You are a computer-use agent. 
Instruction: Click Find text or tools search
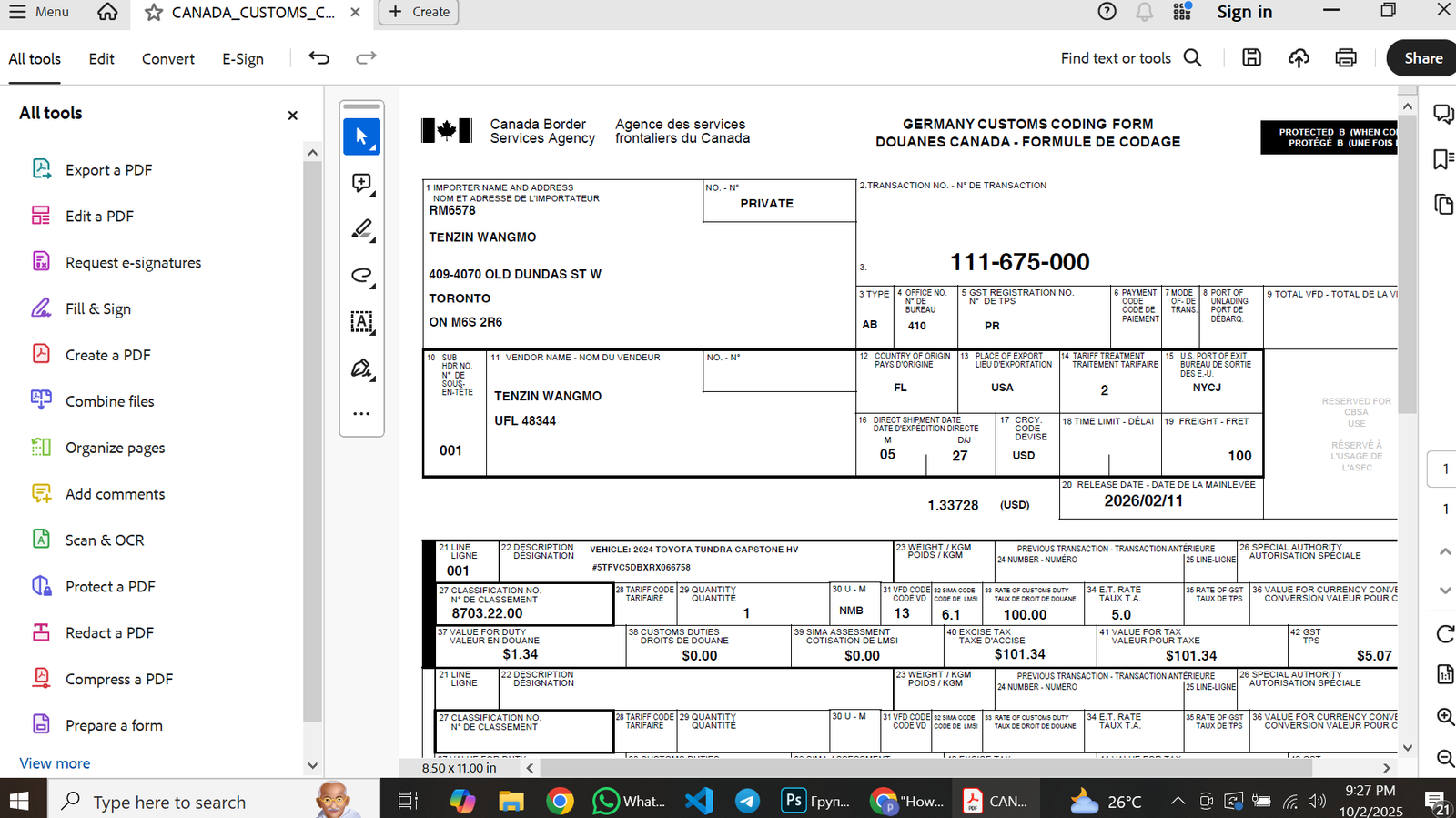[1130, 58]
